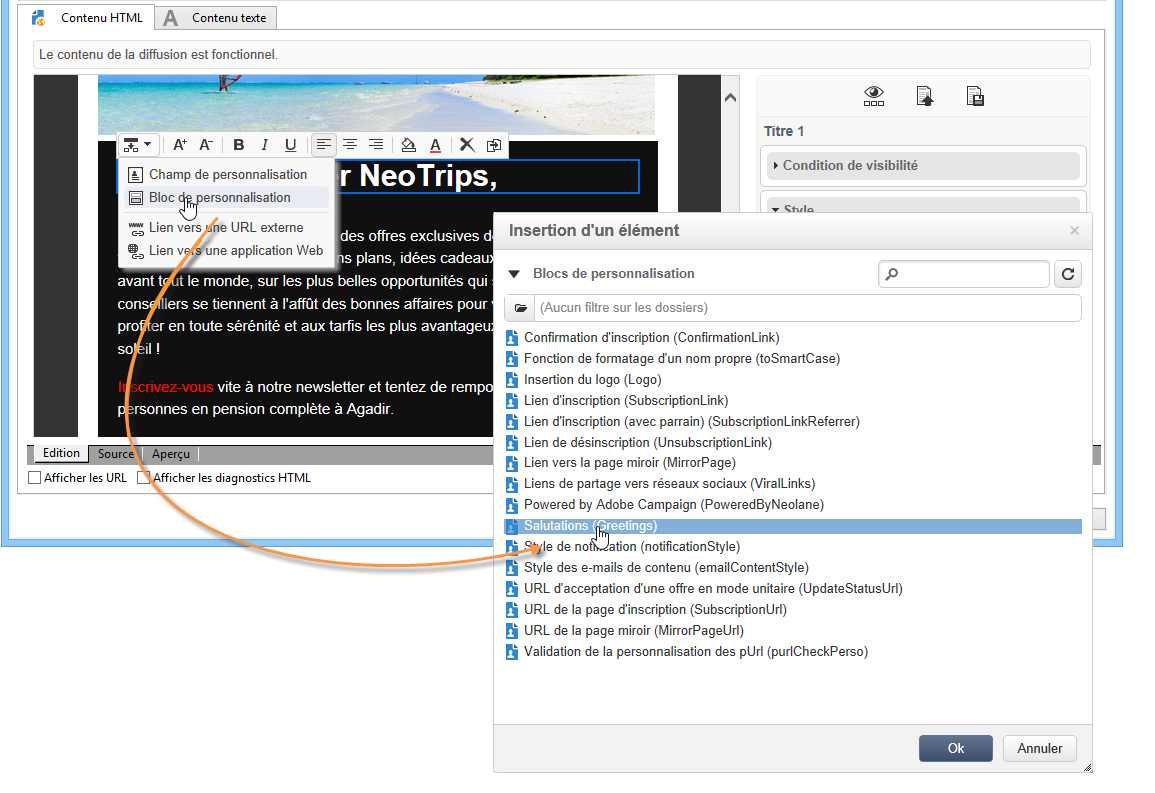
Task: Enable Afficher les URL checkbox
Action: [35, 478]
